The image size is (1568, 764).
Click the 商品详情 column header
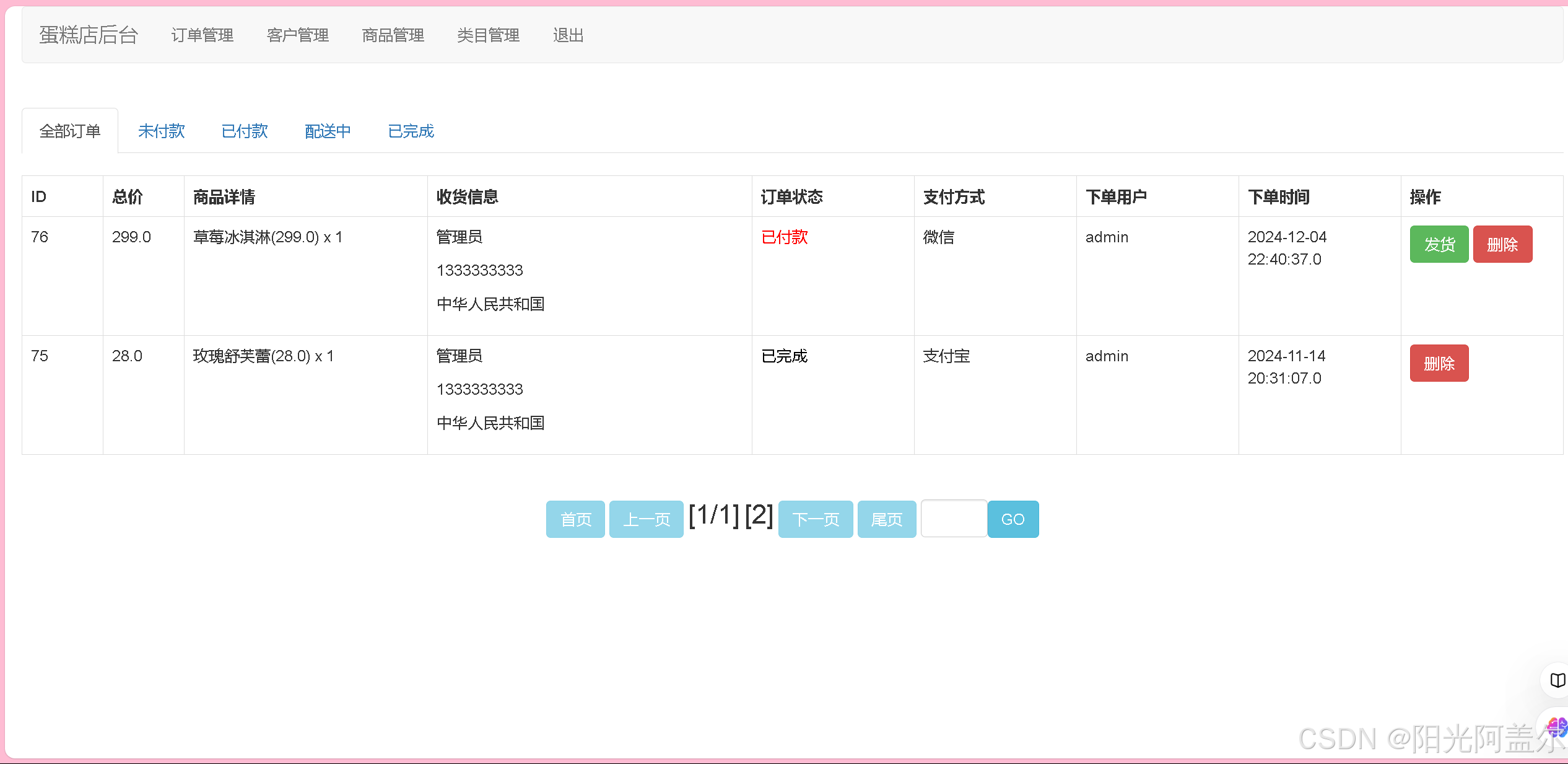pos(224,196)
